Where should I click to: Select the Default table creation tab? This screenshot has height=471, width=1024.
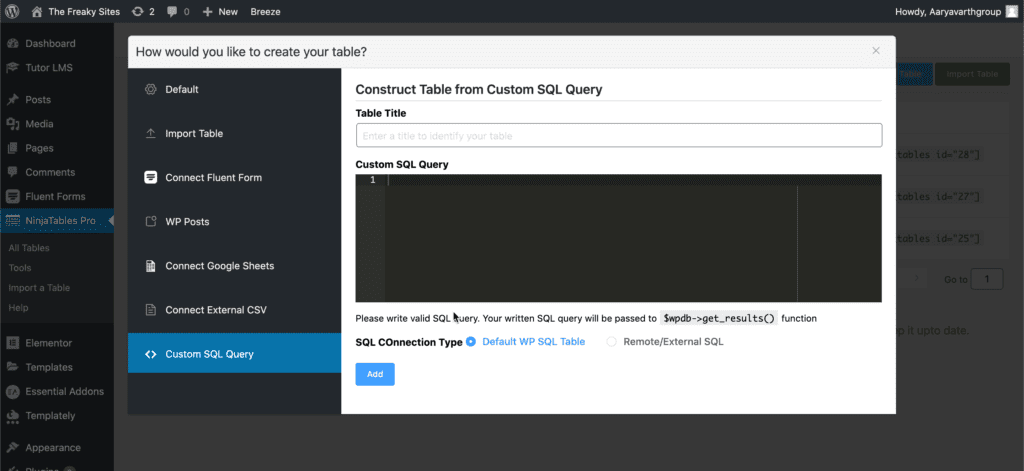tap(234, 89)
